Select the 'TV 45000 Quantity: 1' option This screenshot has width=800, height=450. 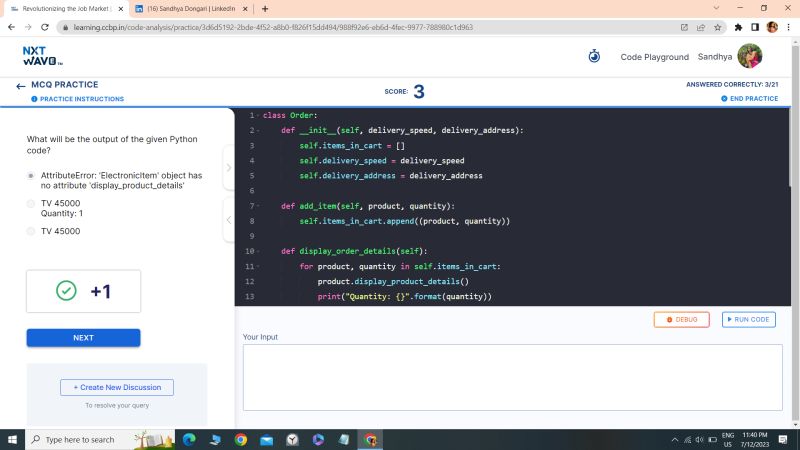[31, 203]
